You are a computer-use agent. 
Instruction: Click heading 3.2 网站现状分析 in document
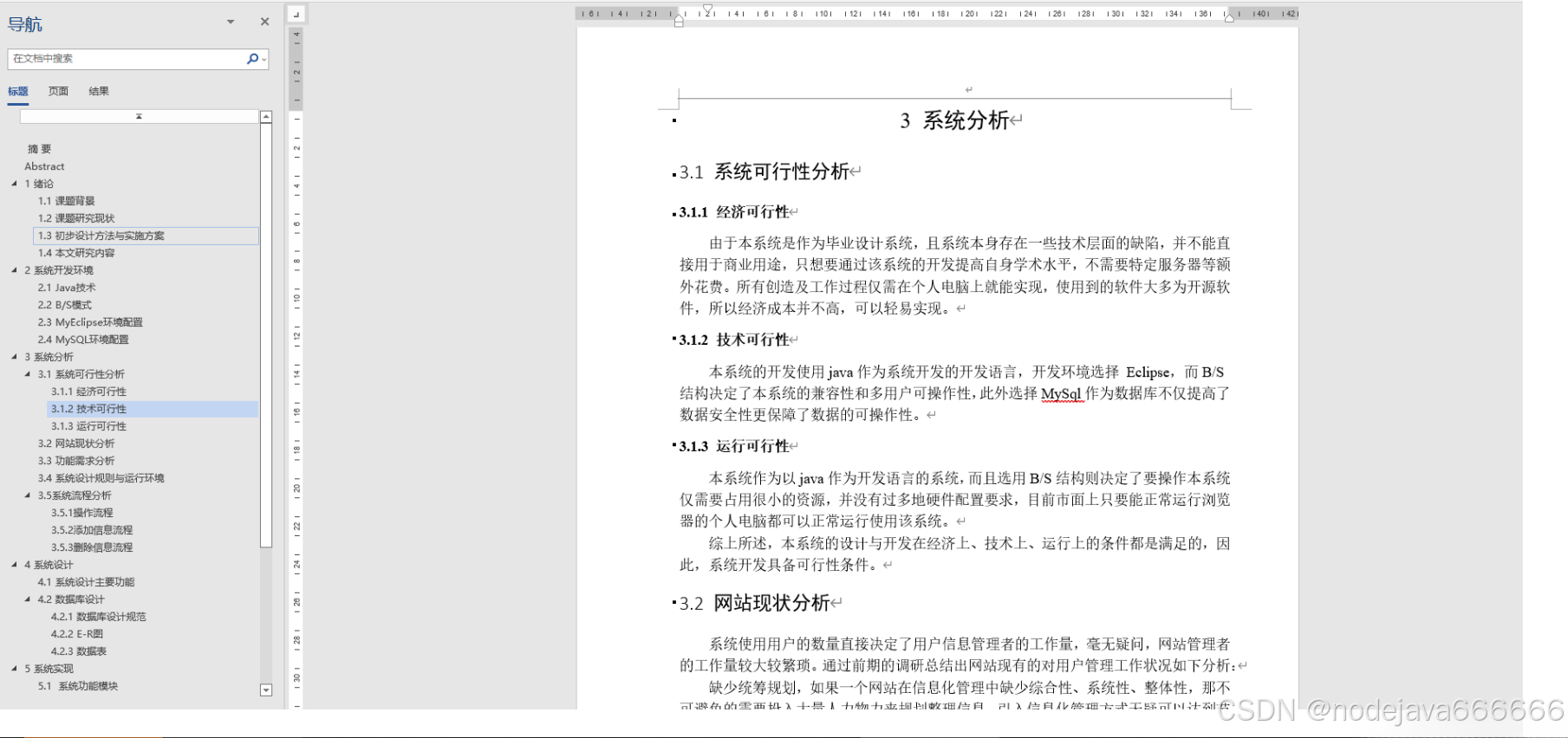754,603
